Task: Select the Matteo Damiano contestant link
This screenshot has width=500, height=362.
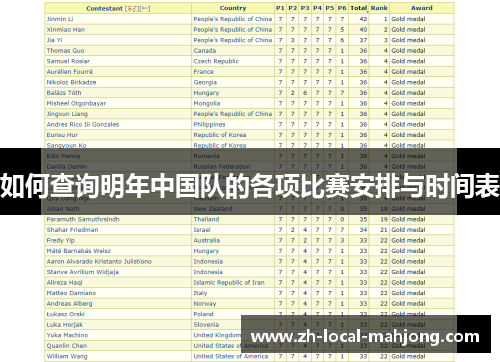Action: [x=71, y=293]
